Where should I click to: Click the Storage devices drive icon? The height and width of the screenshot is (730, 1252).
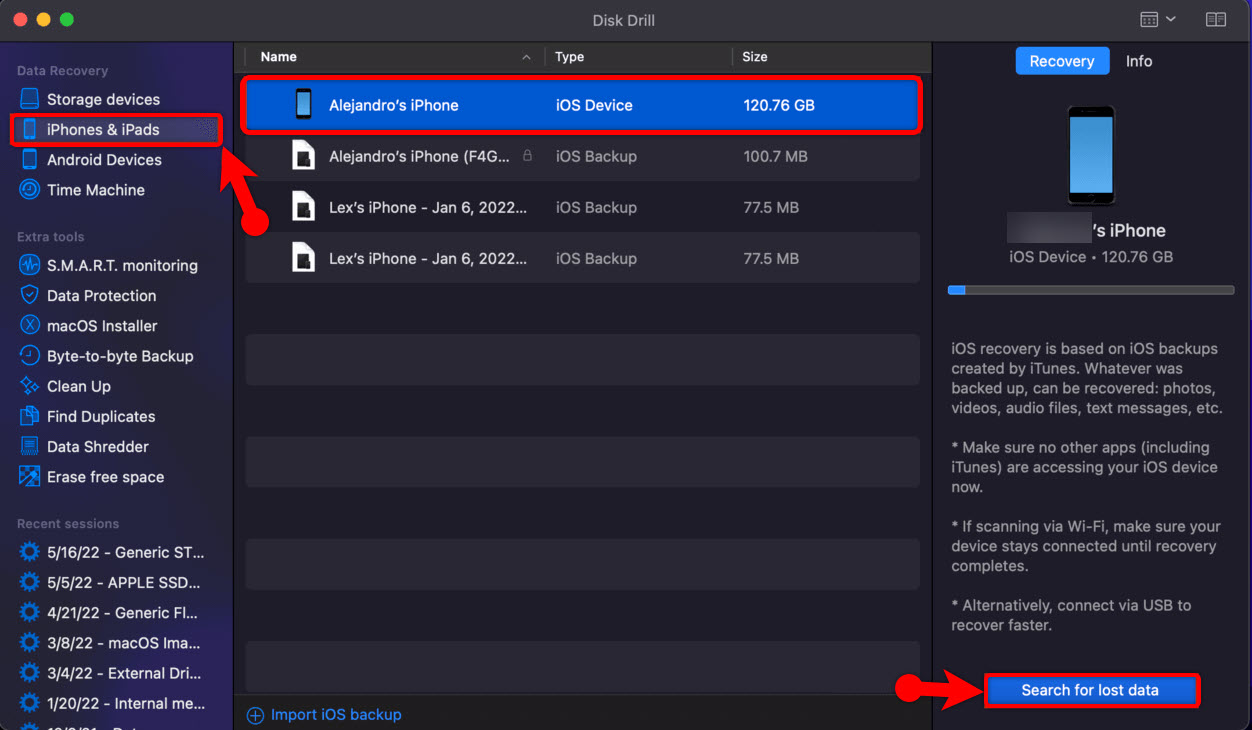[30, 99]
